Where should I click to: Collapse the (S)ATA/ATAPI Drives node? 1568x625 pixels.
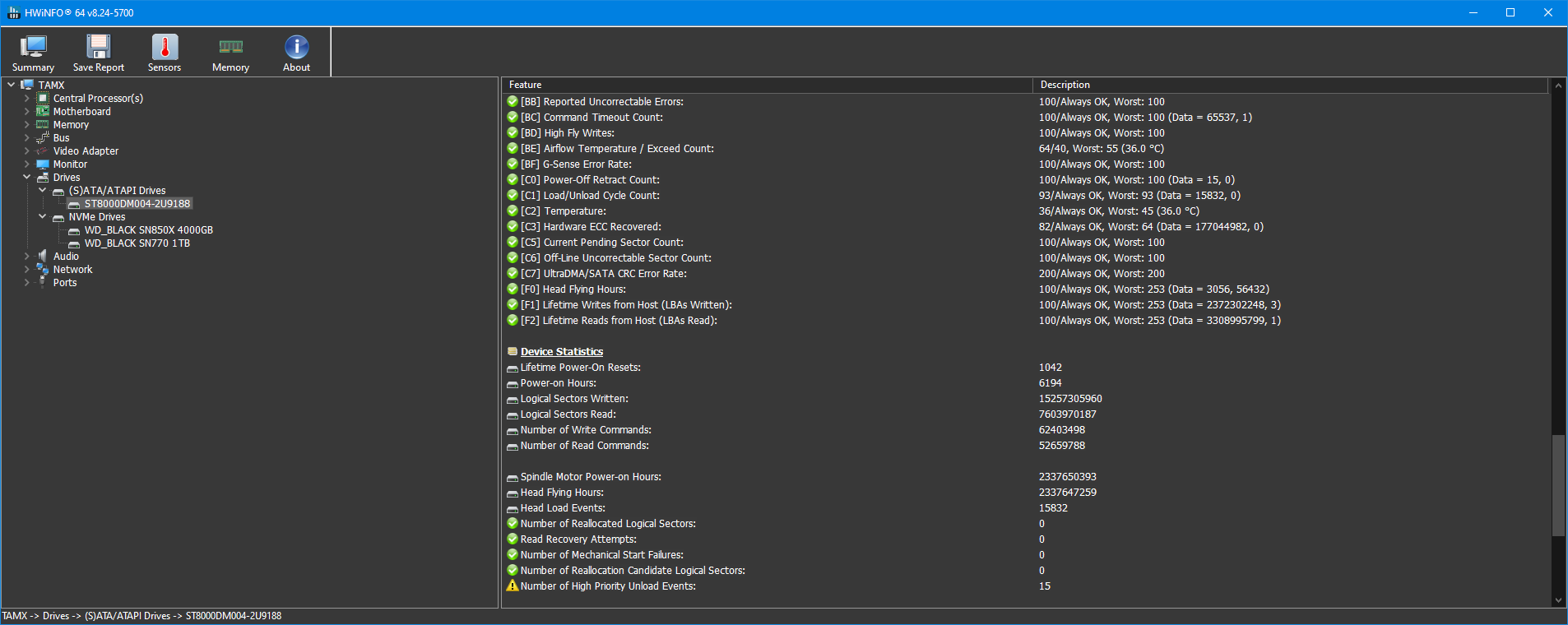tap(42, 190)
